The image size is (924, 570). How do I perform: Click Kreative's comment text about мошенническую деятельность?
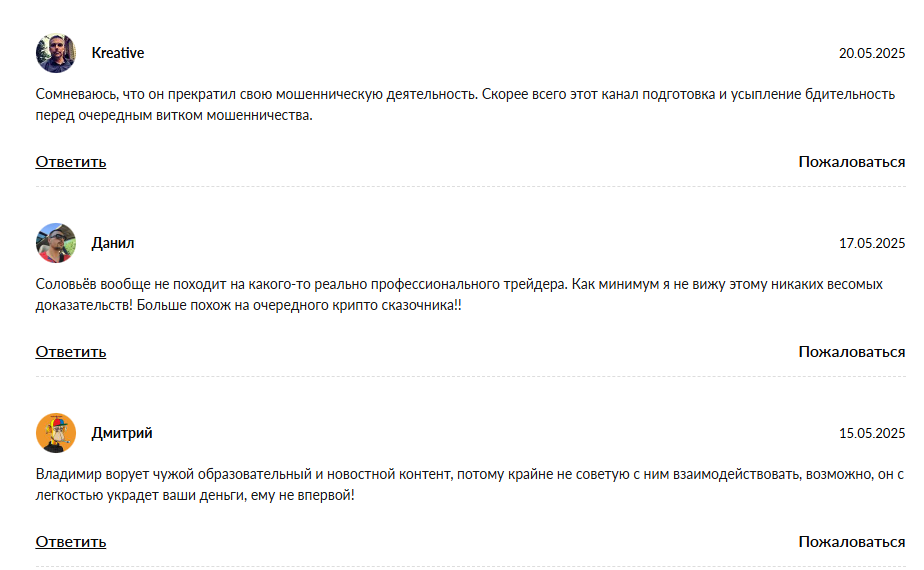pyautogui.click(x=466, y=104)
